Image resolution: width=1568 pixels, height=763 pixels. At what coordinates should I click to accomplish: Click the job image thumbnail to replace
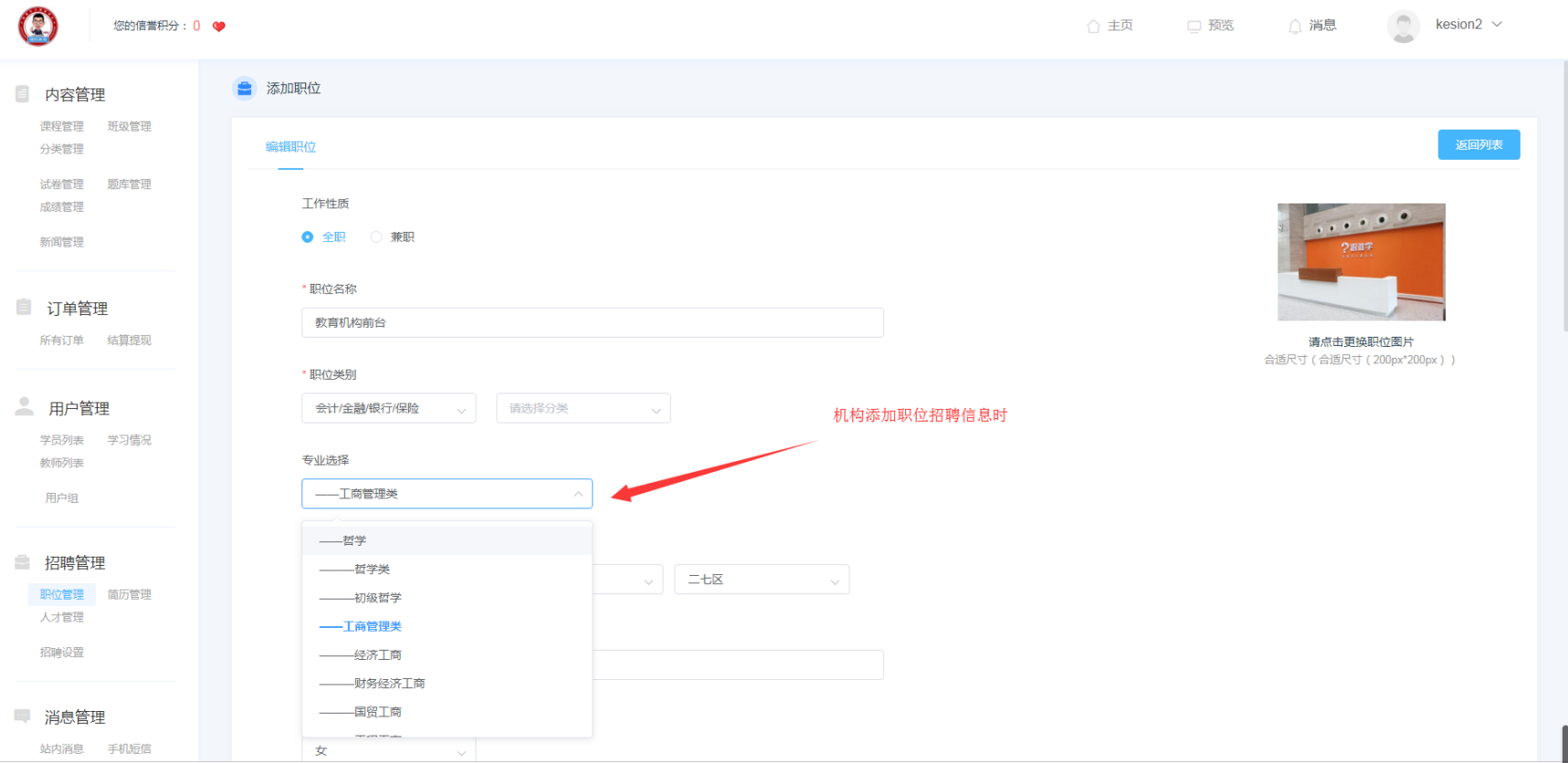coord(1361,262)
